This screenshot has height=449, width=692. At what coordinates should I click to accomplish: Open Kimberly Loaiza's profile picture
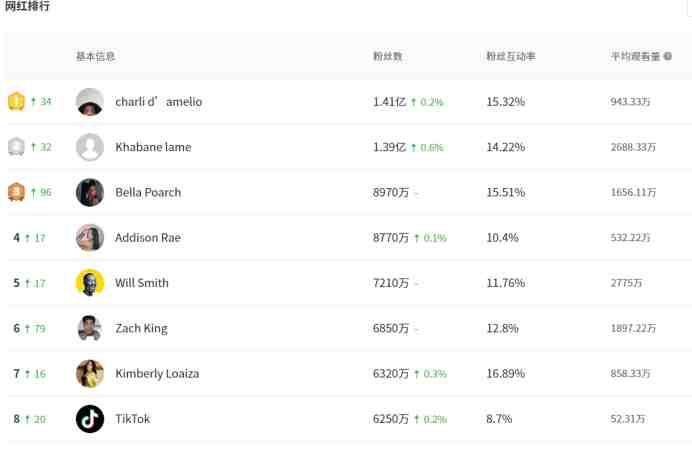click(90, 374)
